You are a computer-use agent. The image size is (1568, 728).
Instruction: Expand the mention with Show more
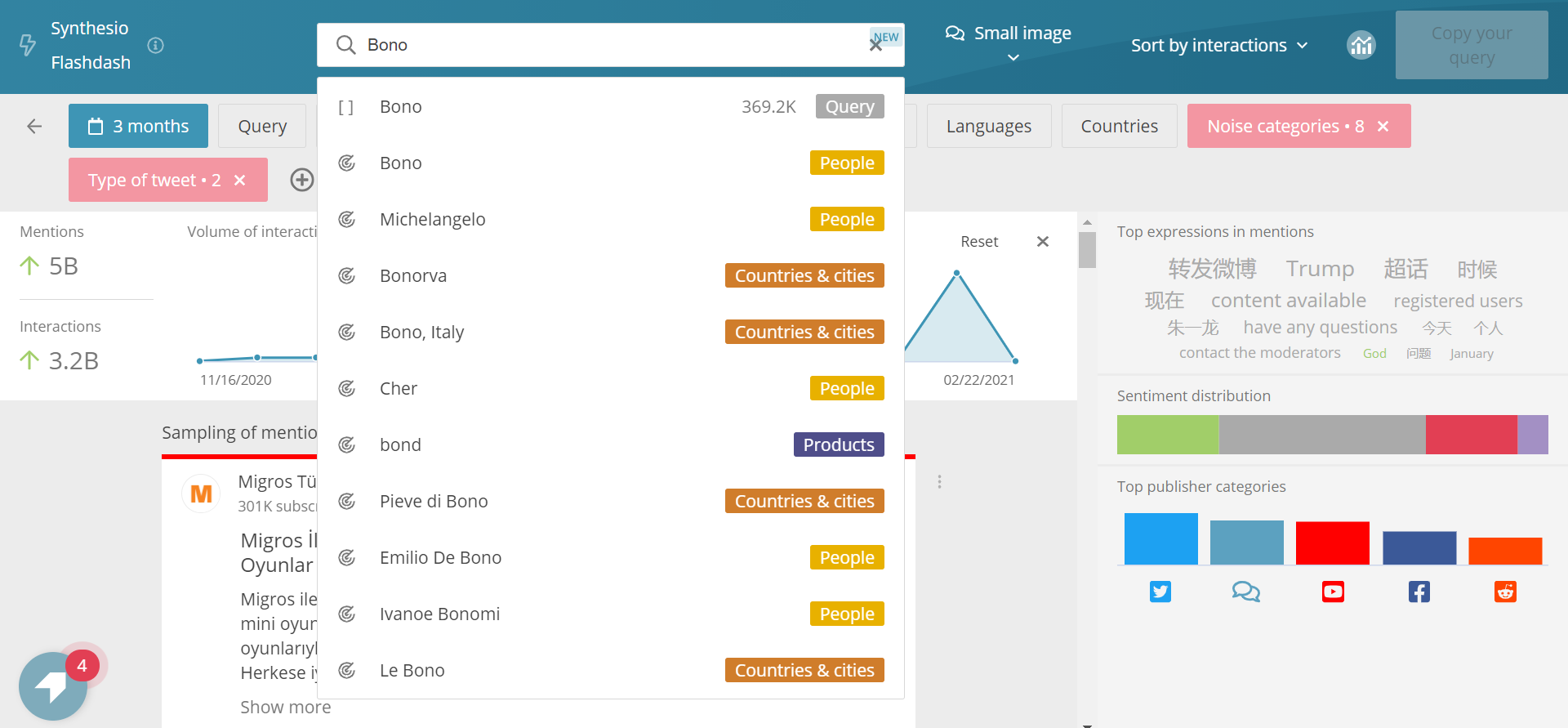coord(286,708)
